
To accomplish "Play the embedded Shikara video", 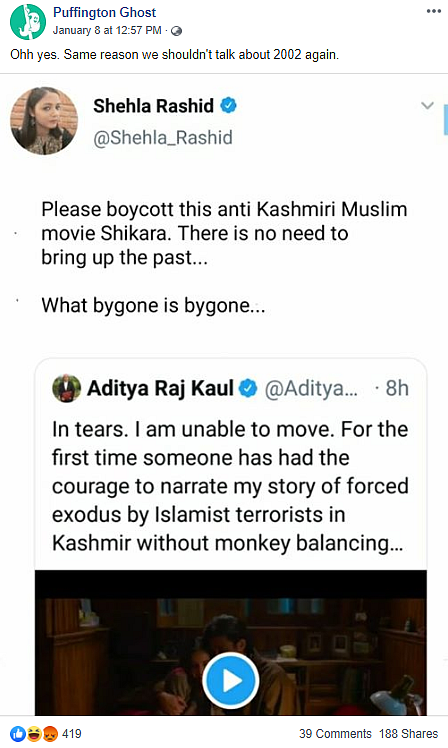I will 230,681.
